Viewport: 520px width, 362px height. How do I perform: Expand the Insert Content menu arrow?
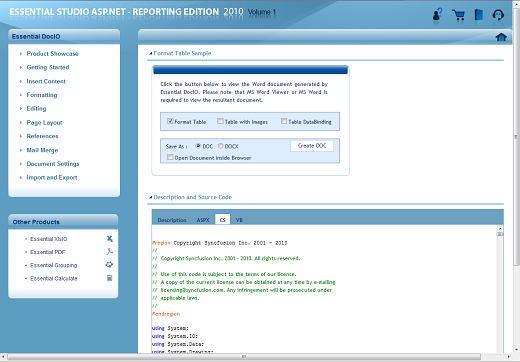click(x=21, y=81)
